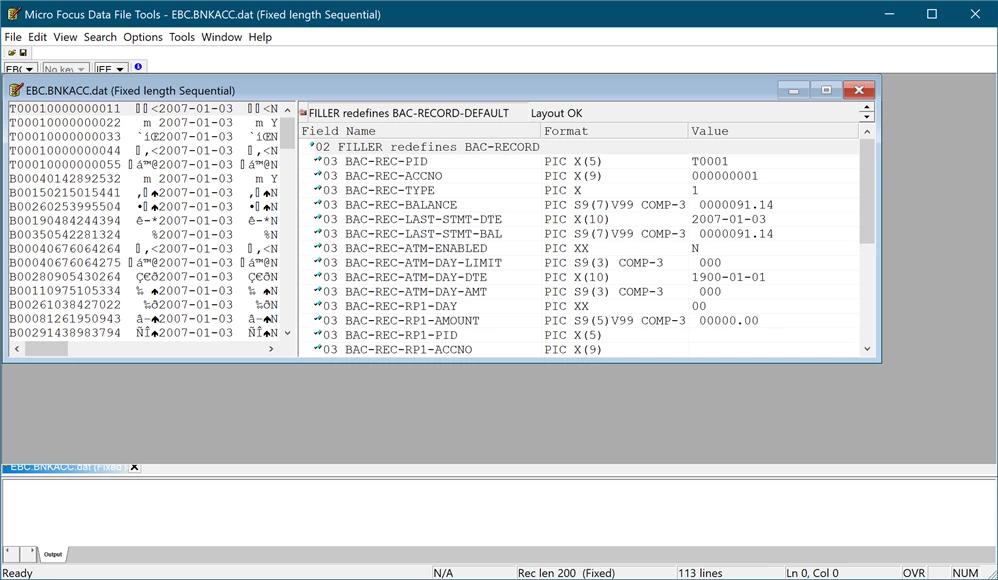This screenshot has width=998, height=580.
Task: Click the Format column header
Action: [x=614, y=131]
